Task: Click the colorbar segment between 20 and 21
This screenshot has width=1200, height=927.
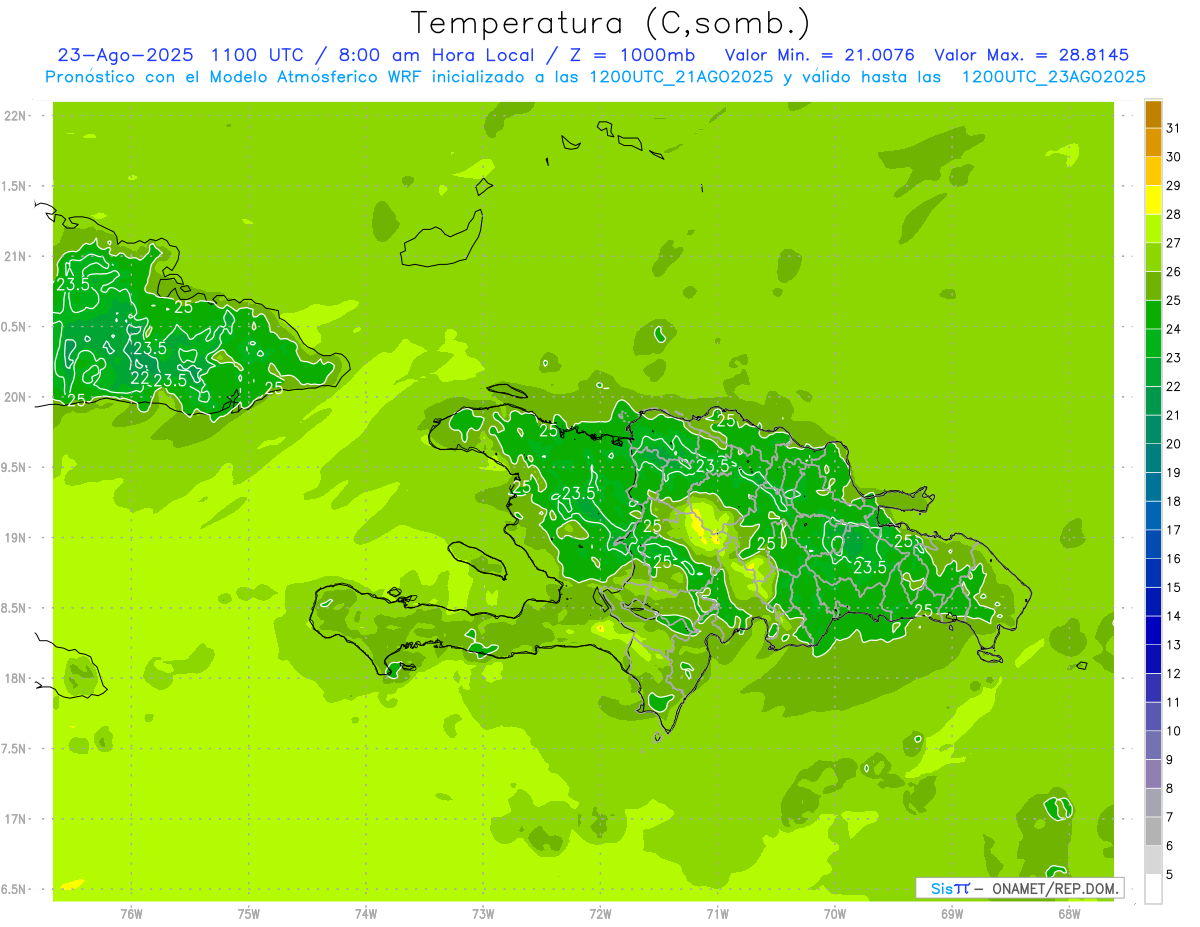Action: coord(1153,430)
